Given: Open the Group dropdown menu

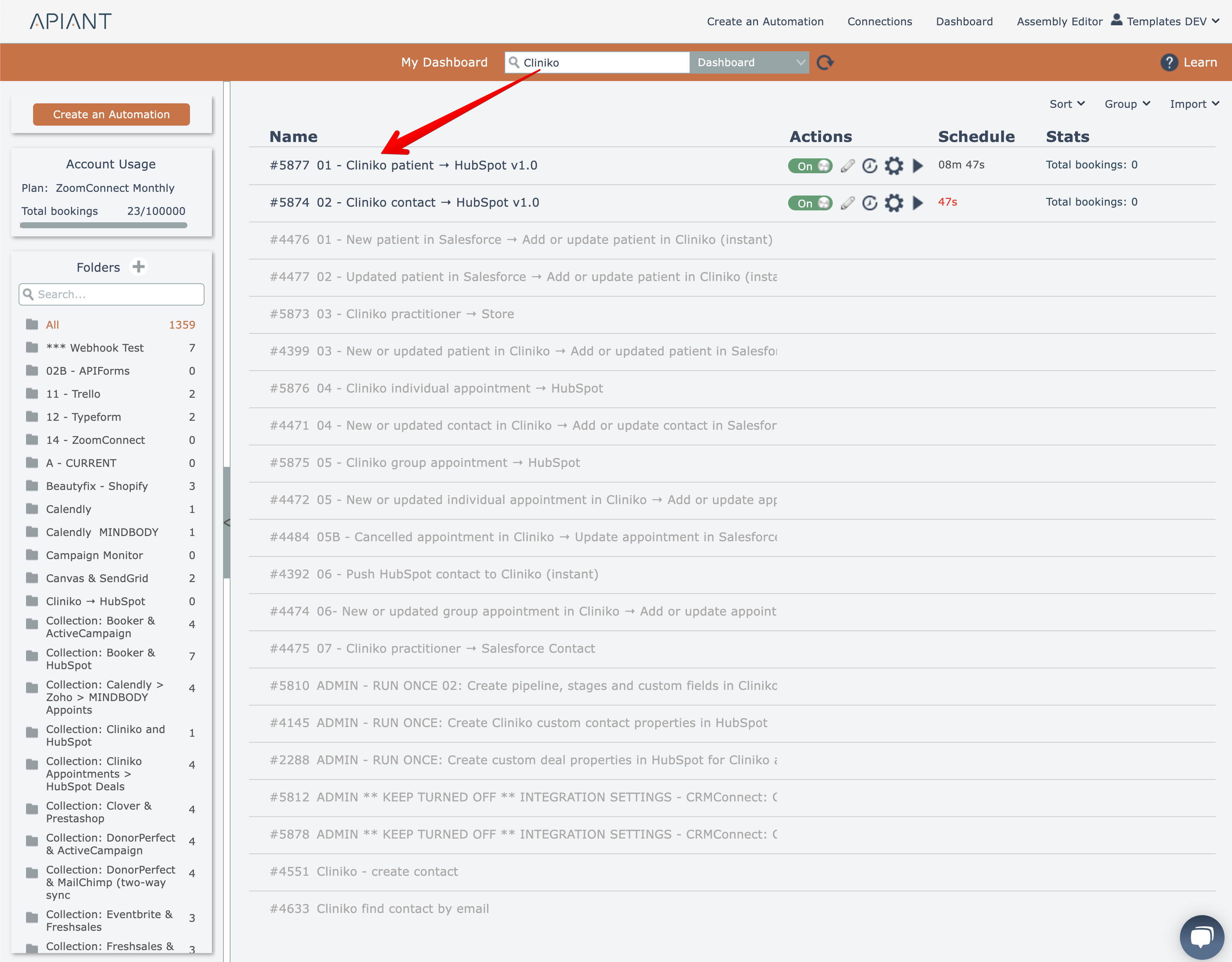Looking at the screenshot, I should coord(1127,104).
